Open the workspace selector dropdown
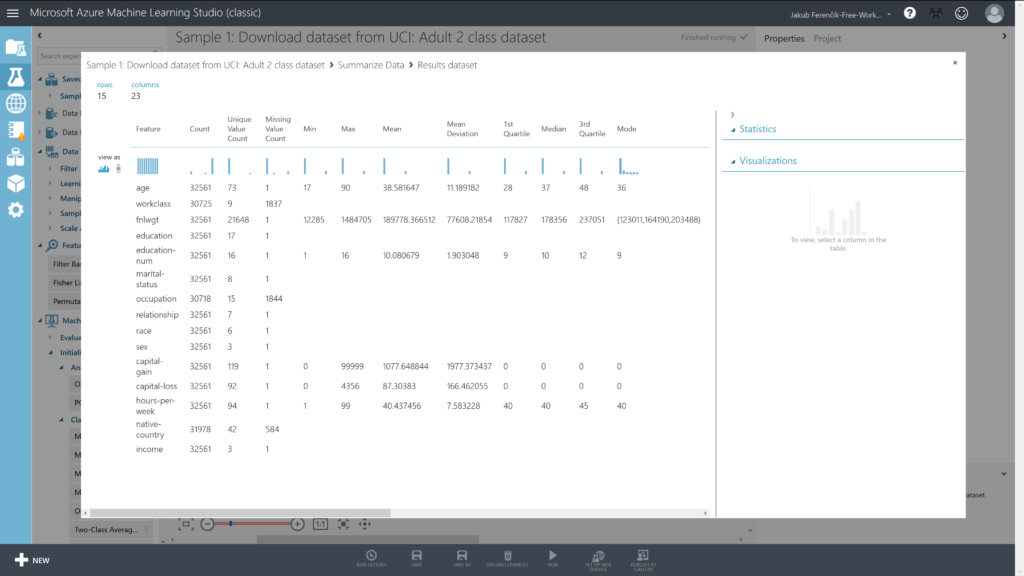The height and width of the screenshot is (576, 1024). [x=837, y=13]
